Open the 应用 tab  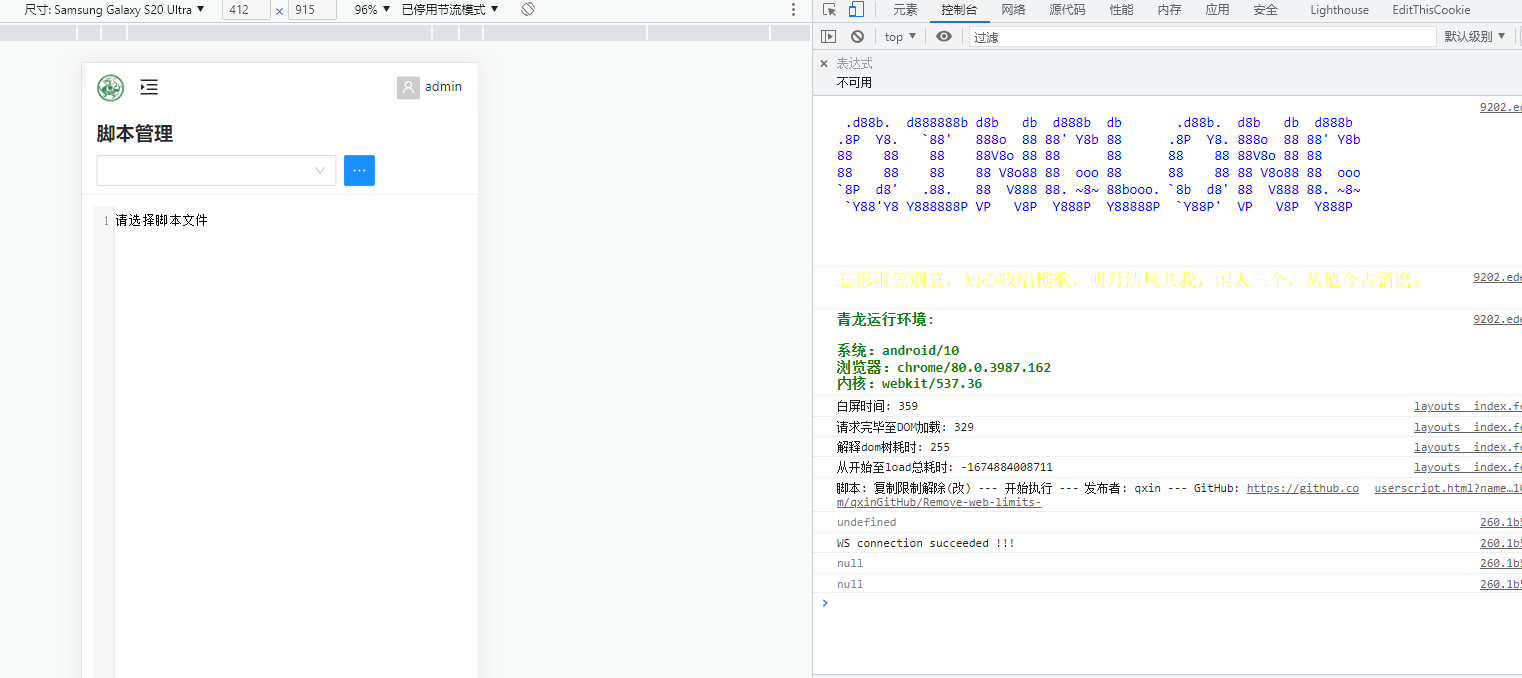(x=1217, y=10)
